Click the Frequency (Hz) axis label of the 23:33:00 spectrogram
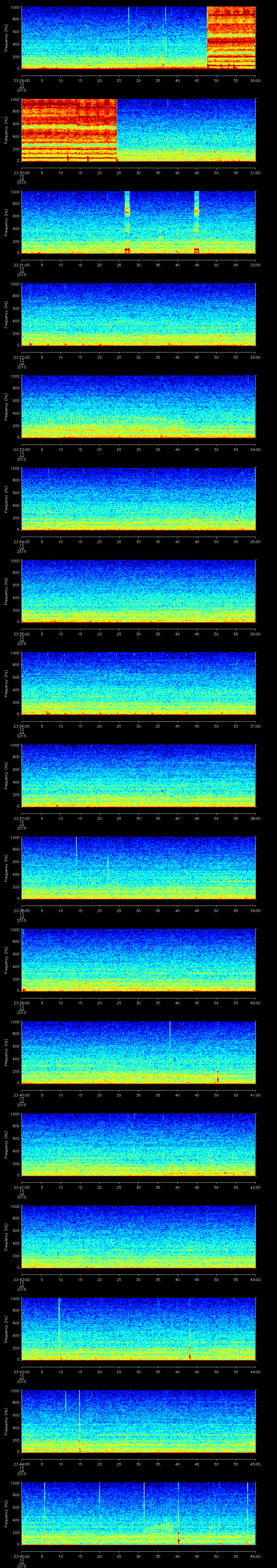The width and height of the screenshot is (277, 1568). [x=6, y=407]
